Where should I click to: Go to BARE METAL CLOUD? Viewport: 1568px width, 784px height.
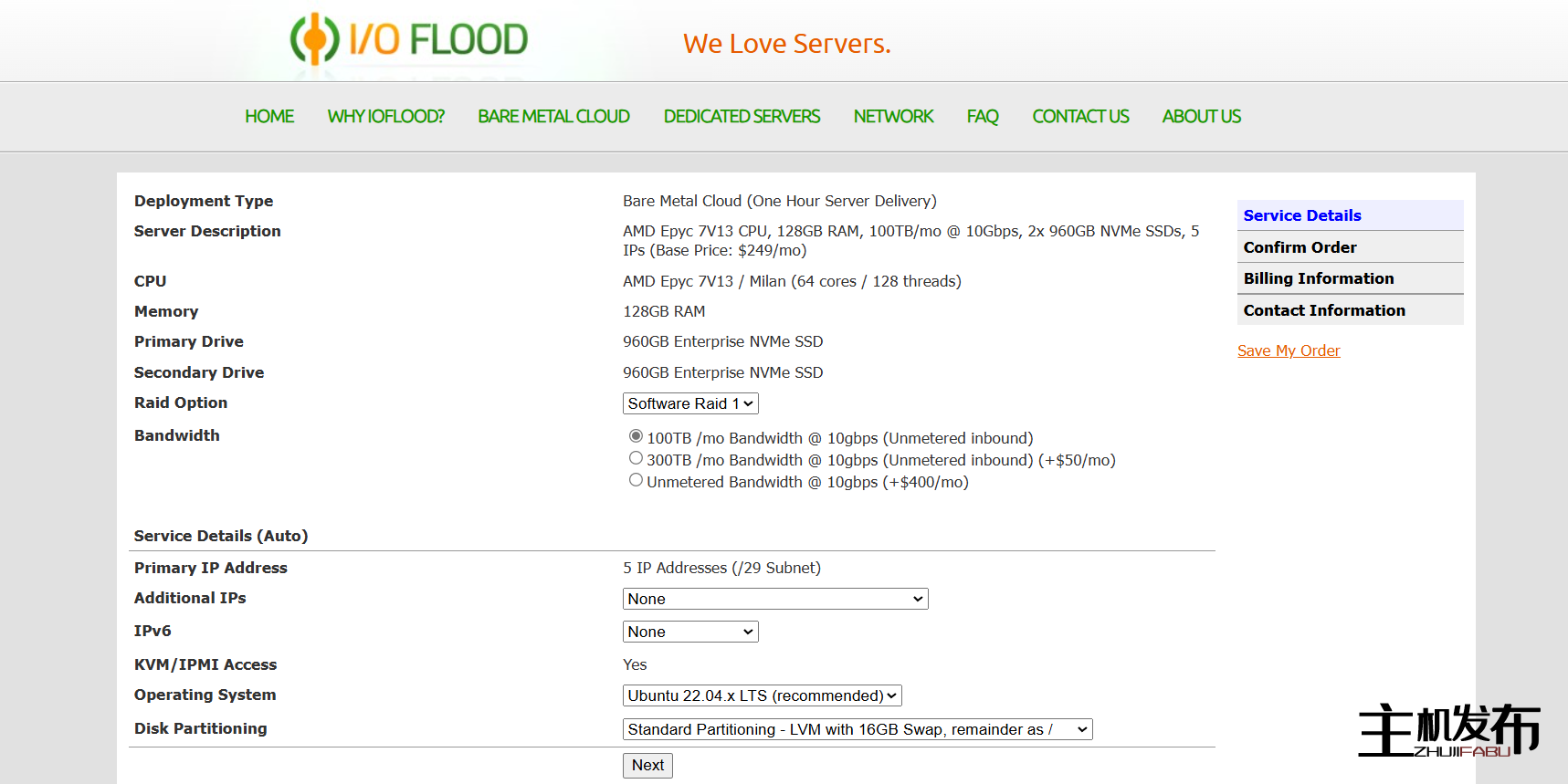tap(553, 117)
